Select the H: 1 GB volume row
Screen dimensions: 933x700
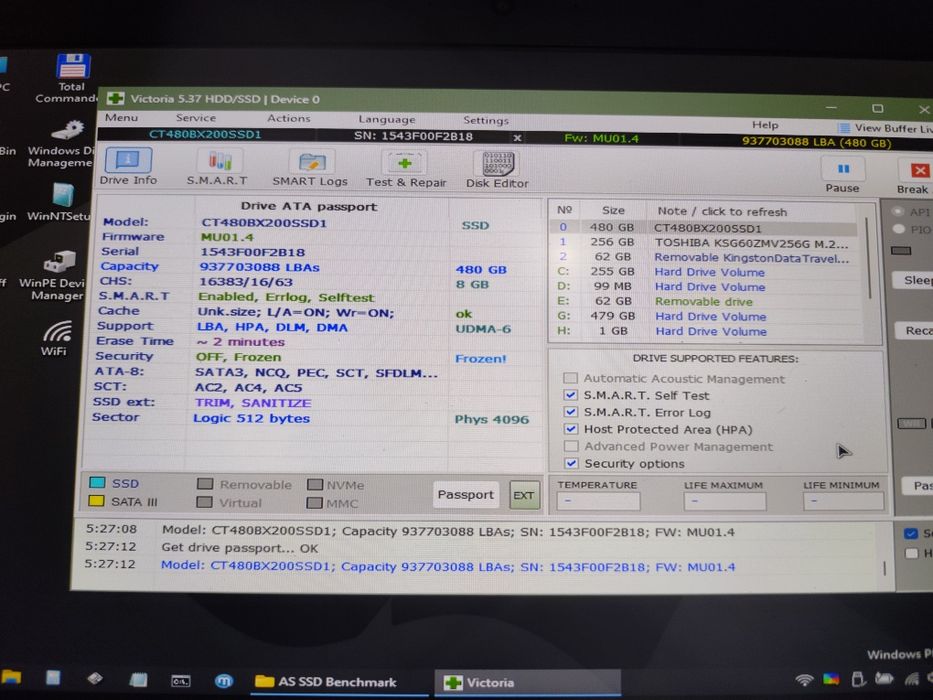click(x=703, y=331)
